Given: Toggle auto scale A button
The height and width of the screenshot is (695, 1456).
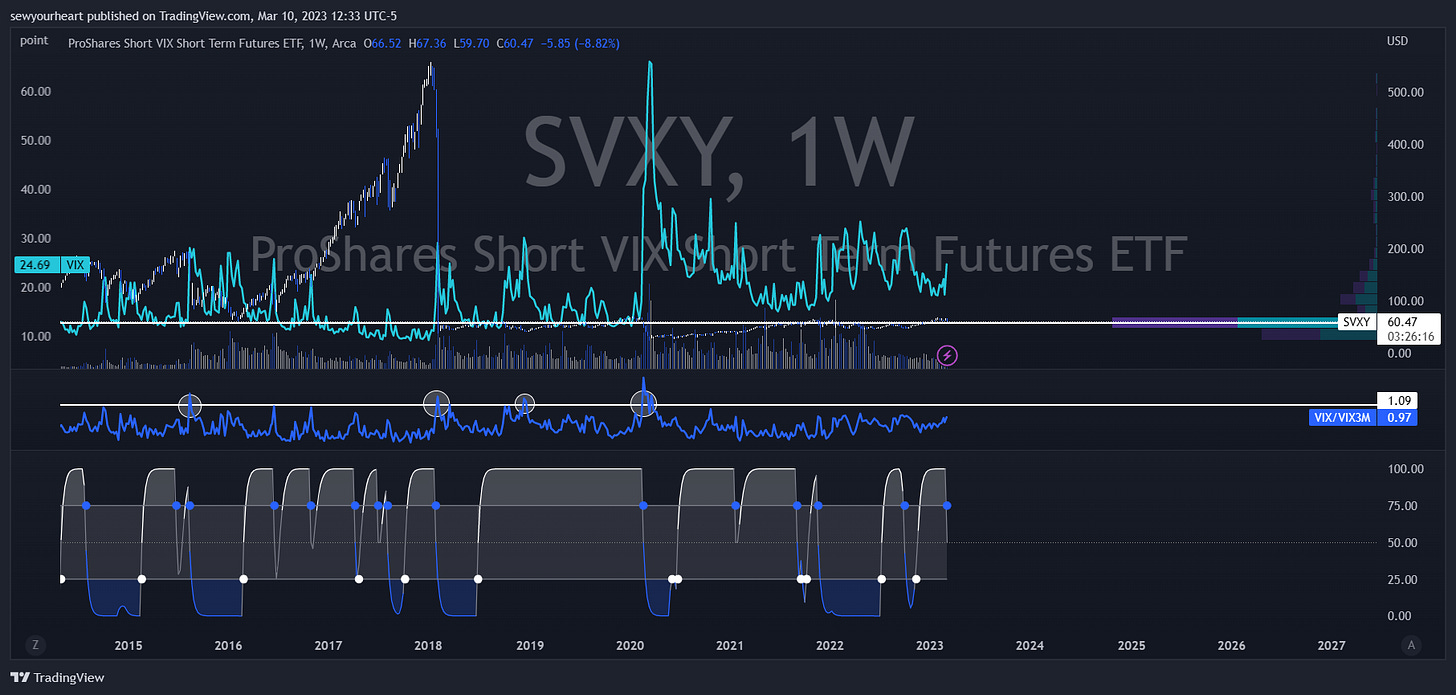Looking at the screenshot, I should (1411, 645).
